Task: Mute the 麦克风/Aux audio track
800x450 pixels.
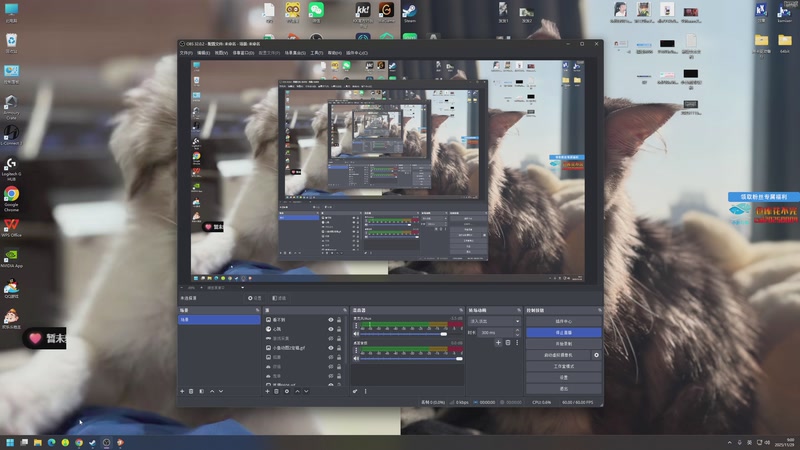Action: [356, 334]
